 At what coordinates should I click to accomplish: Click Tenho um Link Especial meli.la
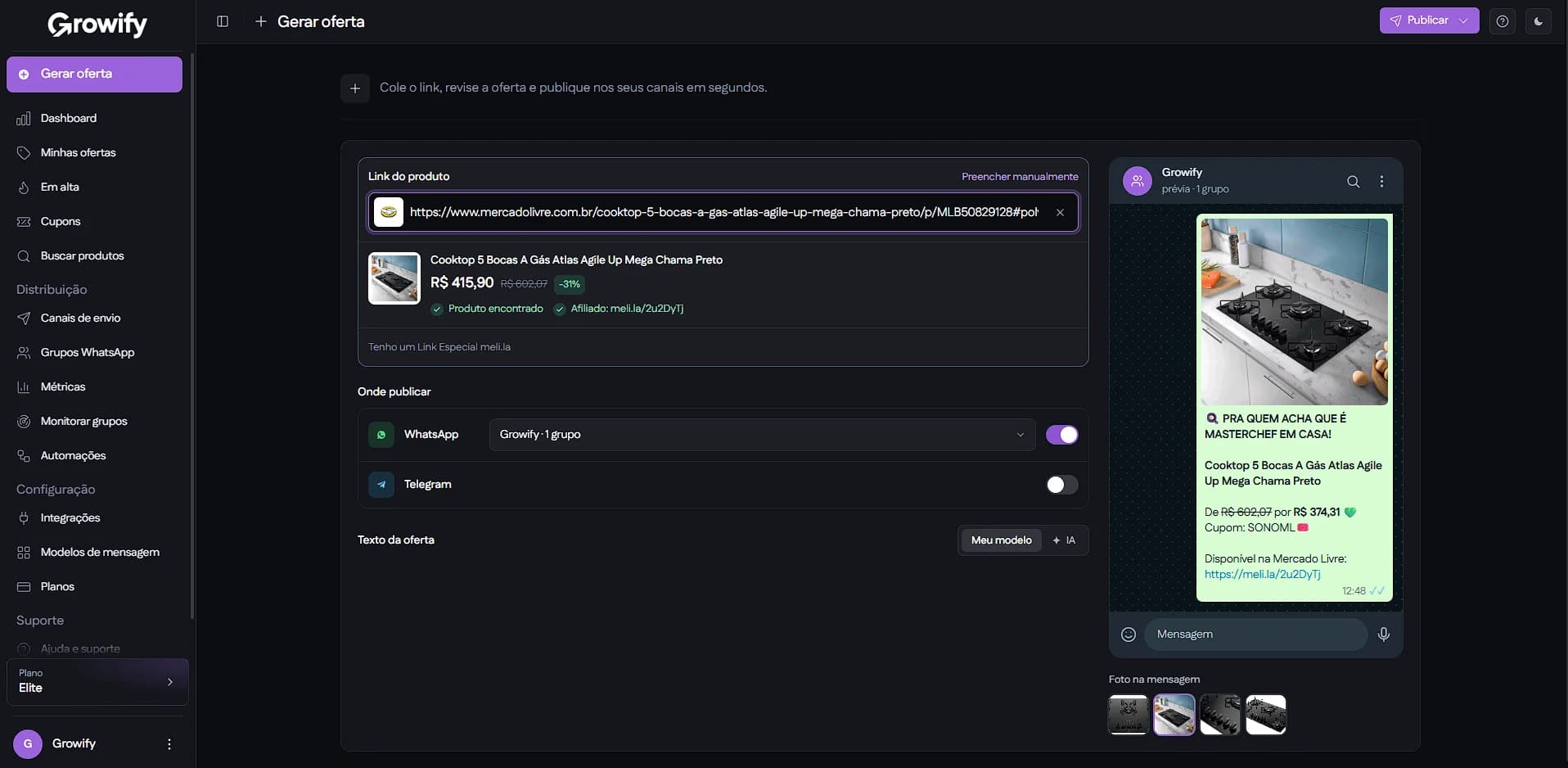point(439,347)
